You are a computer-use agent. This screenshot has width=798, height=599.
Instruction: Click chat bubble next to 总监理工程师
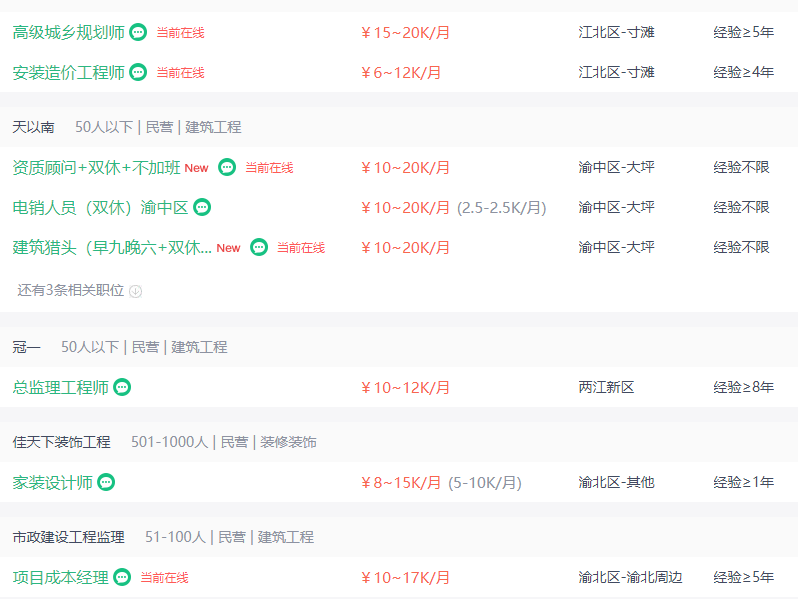[122, 387]
